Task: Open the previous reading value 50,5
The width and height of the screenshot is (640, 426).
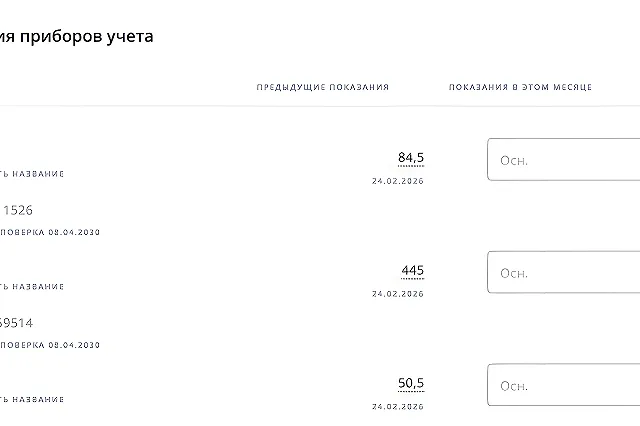Action: 411,383
